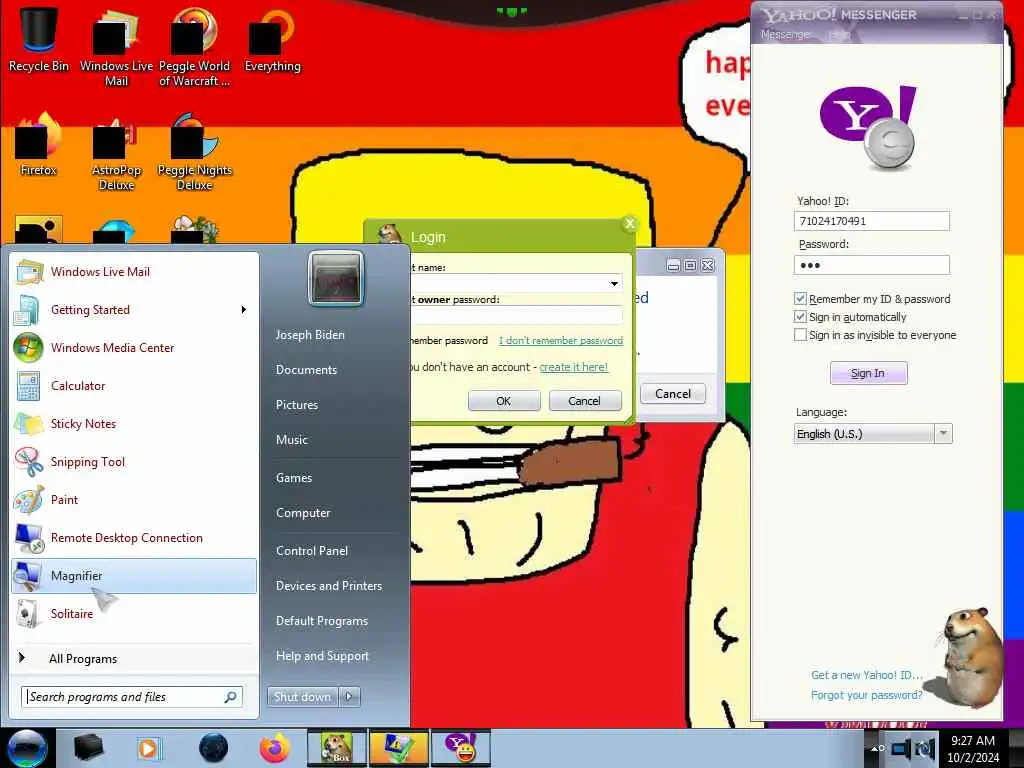Click the Calculator icon in Start menu

click(29, 385)
